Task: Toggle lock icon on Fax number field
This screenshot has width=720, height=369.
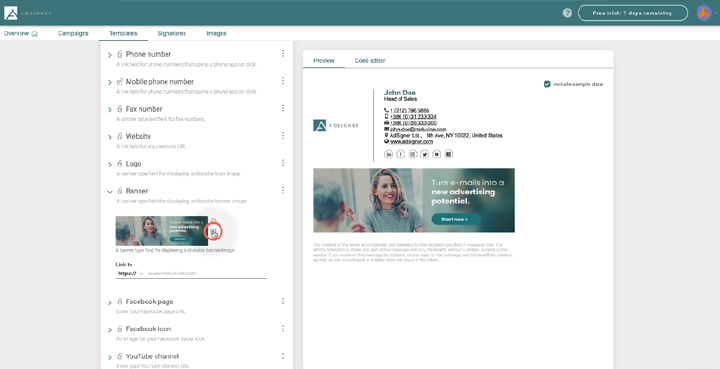Action: tap(120, 109)
